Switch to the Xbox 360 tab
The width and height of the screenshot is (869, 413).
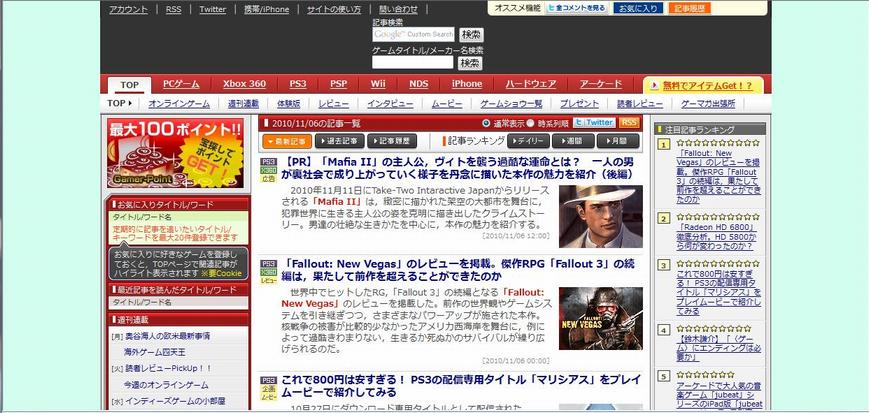244,84
